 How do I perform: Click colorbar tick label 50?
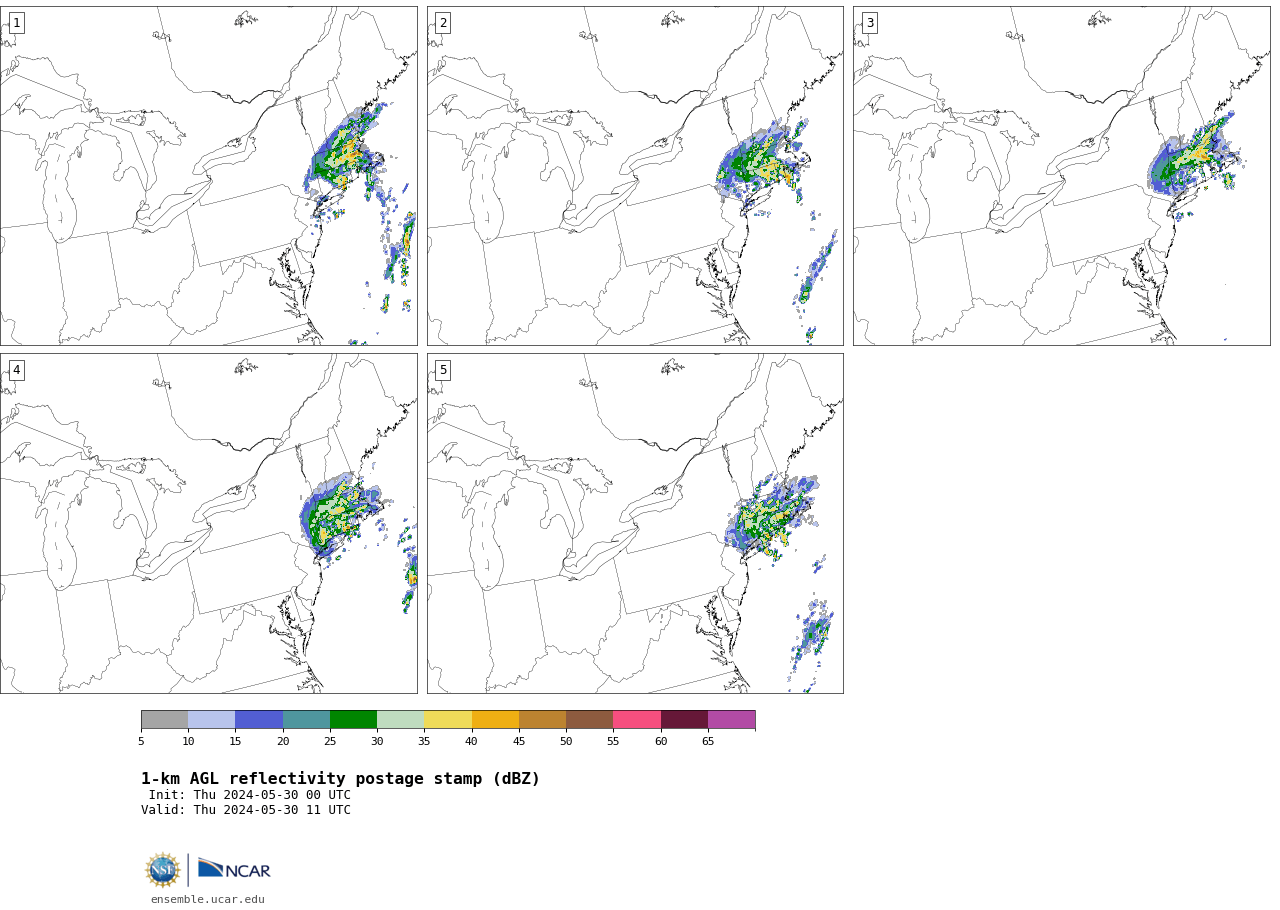click(x=566, y=741)
